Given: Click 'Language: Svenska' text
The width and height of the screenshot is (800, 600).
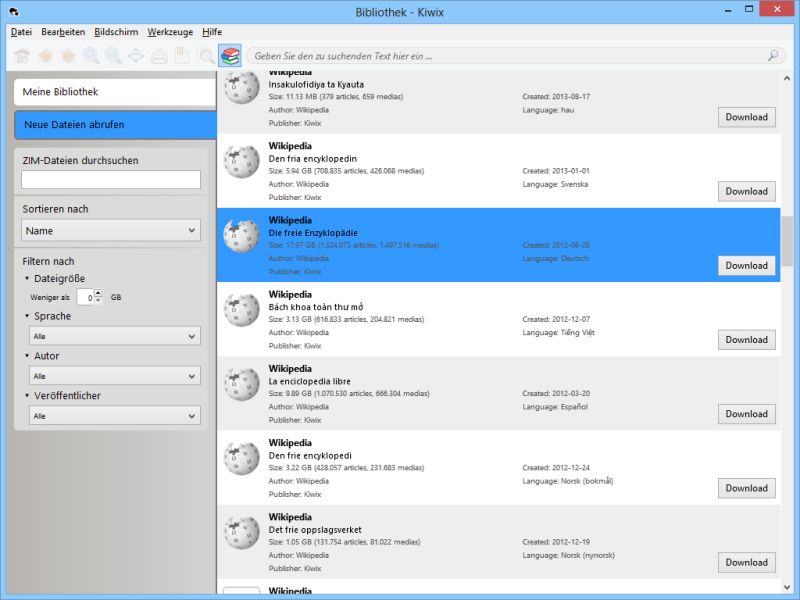Looking at the screenshot, I should click(555, 184).
